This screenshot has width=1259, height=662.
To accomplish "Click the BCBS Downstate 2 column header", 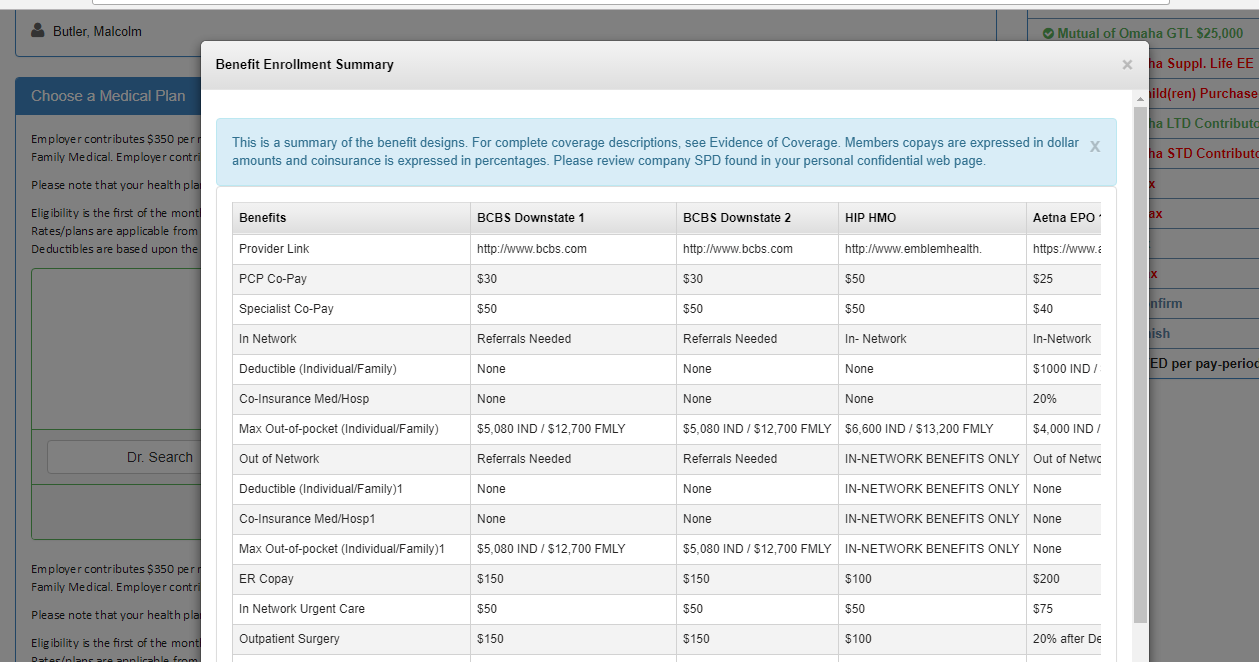I will tap(757, 218).
